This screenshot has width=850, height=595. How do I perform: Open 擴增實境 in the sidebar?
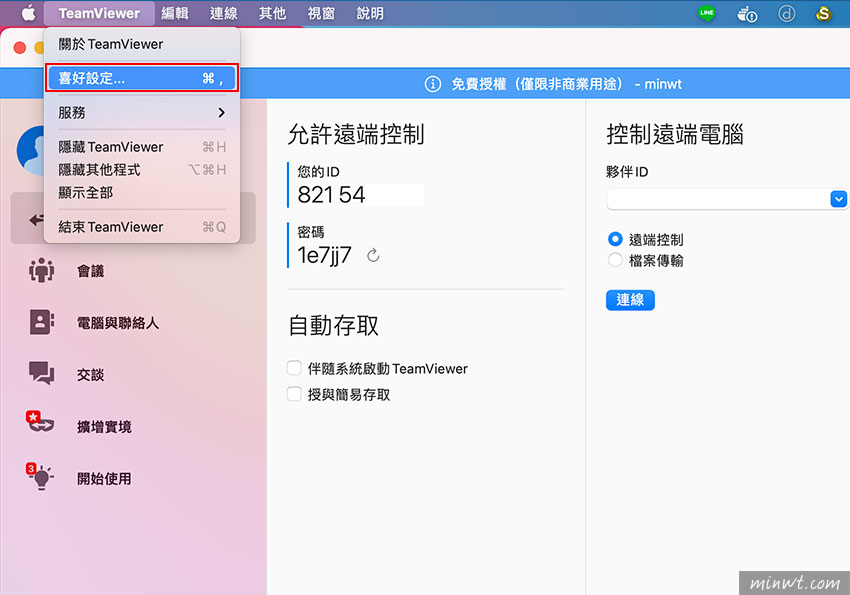[x=104, y=427]
